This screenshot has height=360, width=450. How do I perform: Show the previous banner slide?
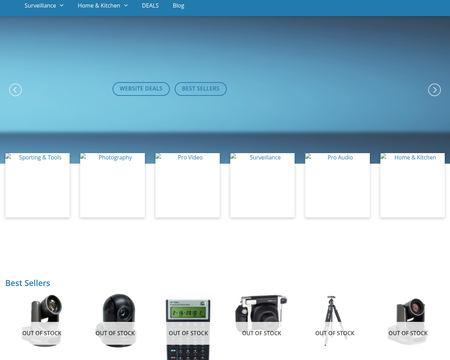pos(15,90)
